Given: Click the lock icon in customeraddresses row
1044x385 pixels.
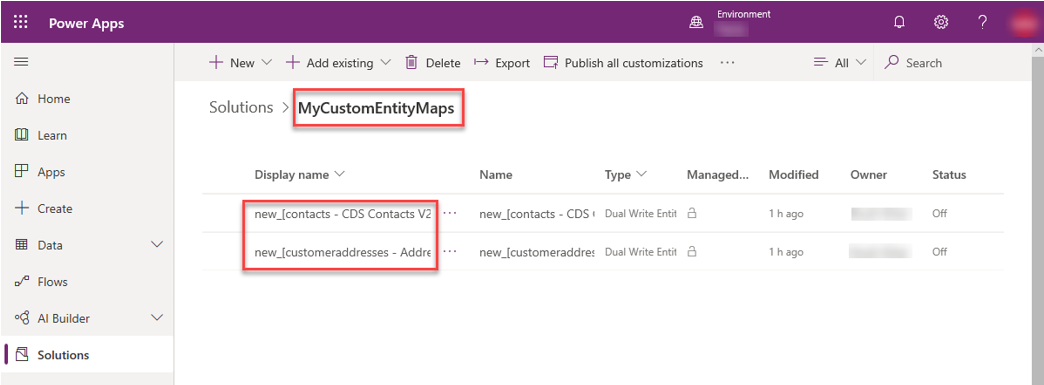Looking at the screenshot, I should point(692,252).
